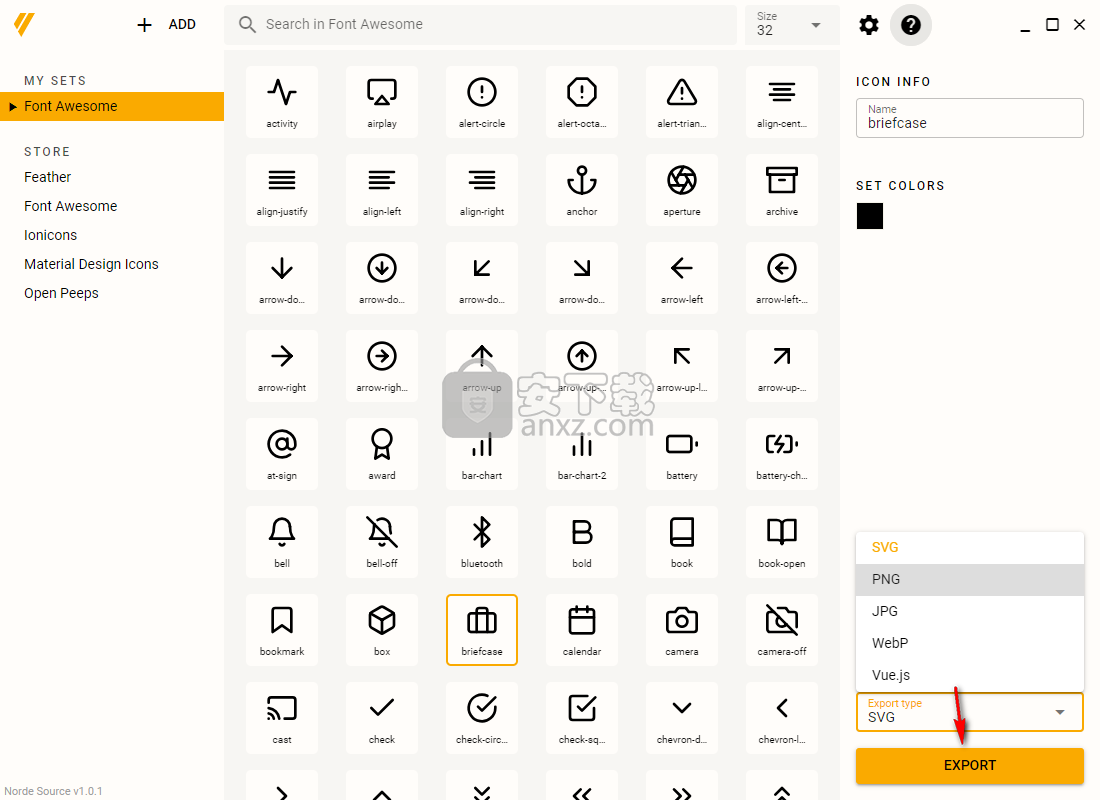
Task: Click the bell-off icon
Action: pyautogui.click(x=382, y=542)
